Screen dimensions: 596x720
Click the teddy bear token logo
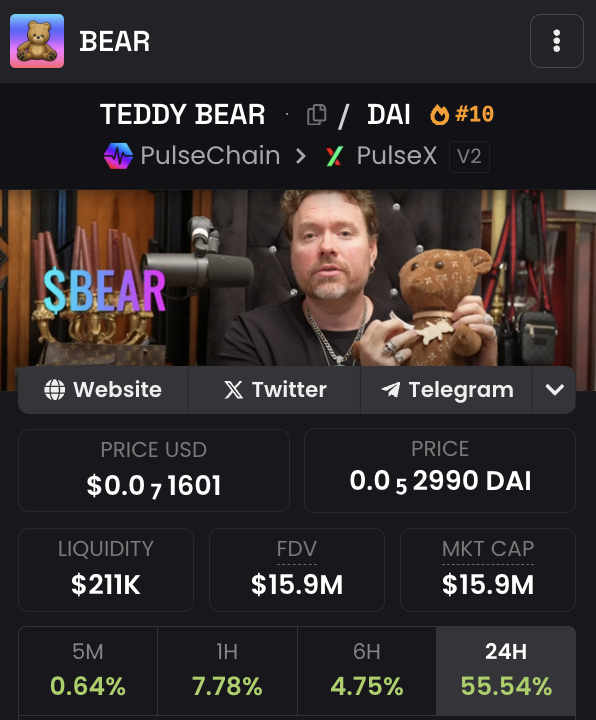coord(37,41)
